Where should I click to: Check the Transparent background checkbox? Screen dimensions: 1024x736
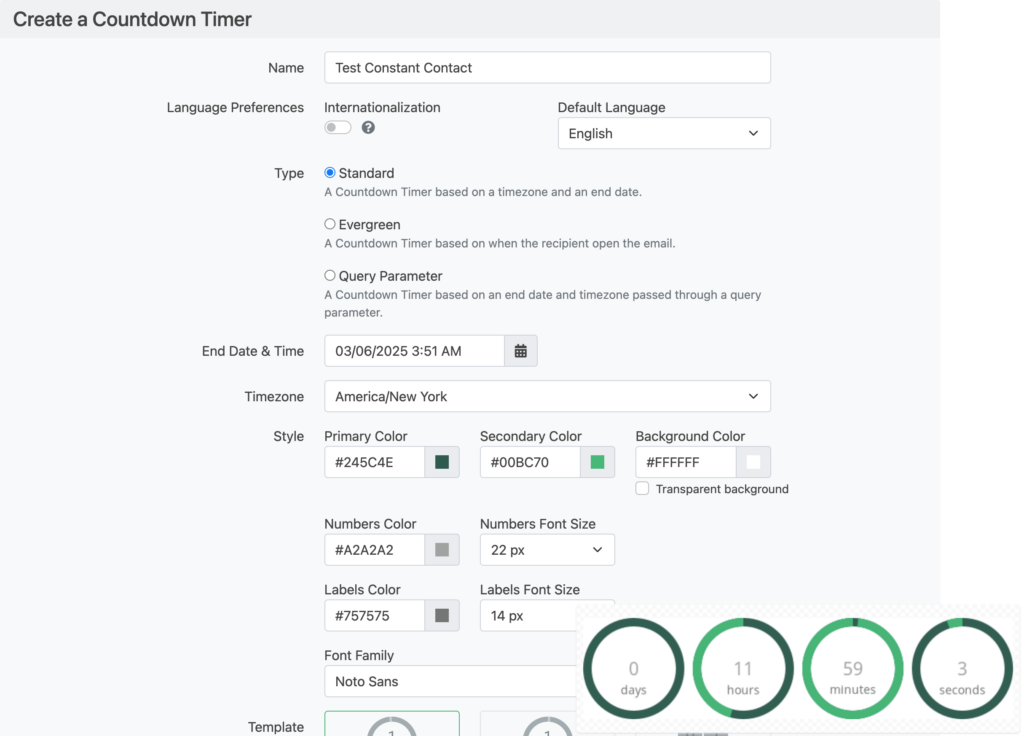(x=640, y=488)
